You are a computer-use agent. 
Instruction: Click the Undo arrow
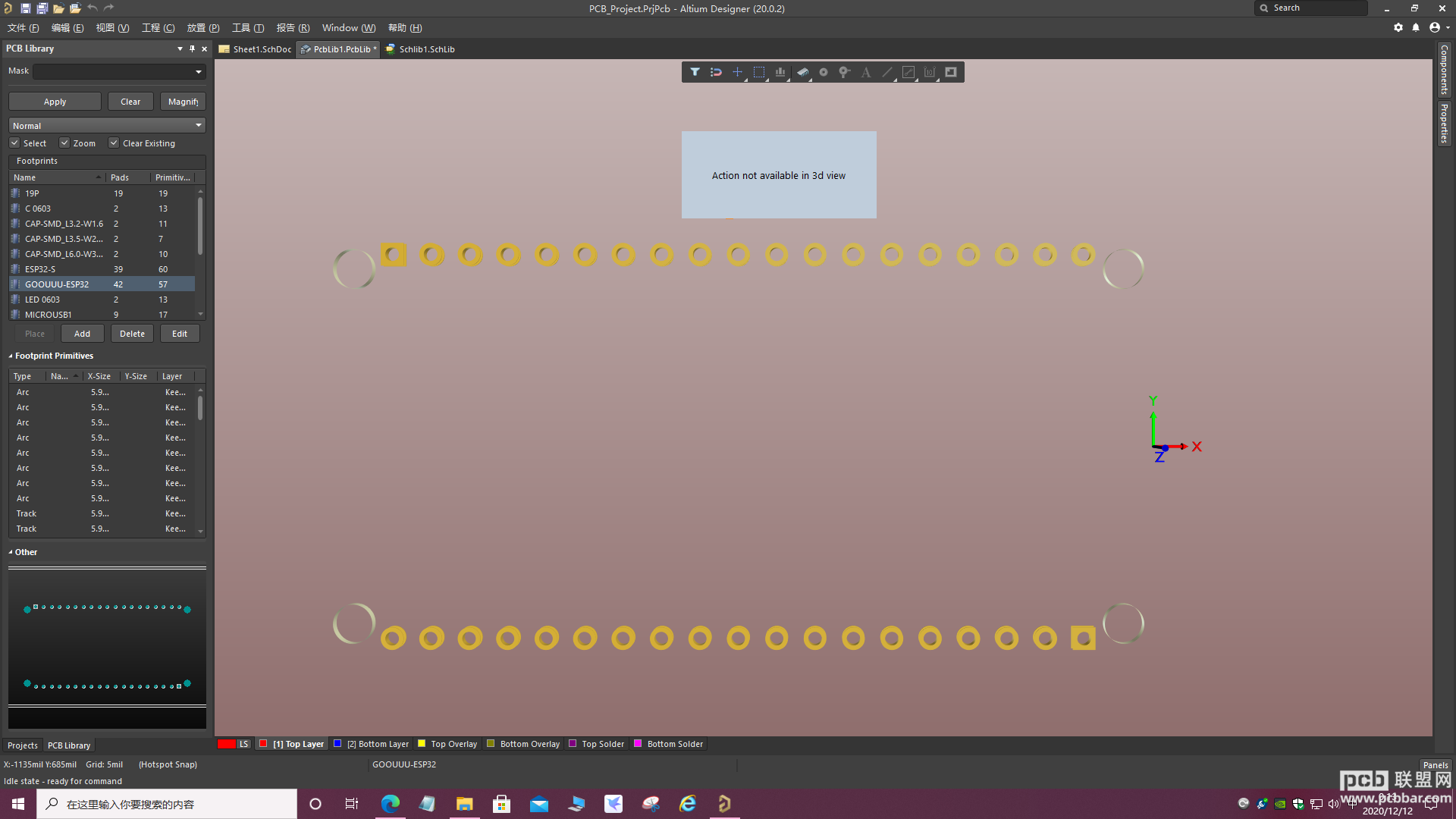tap(92, 8)
